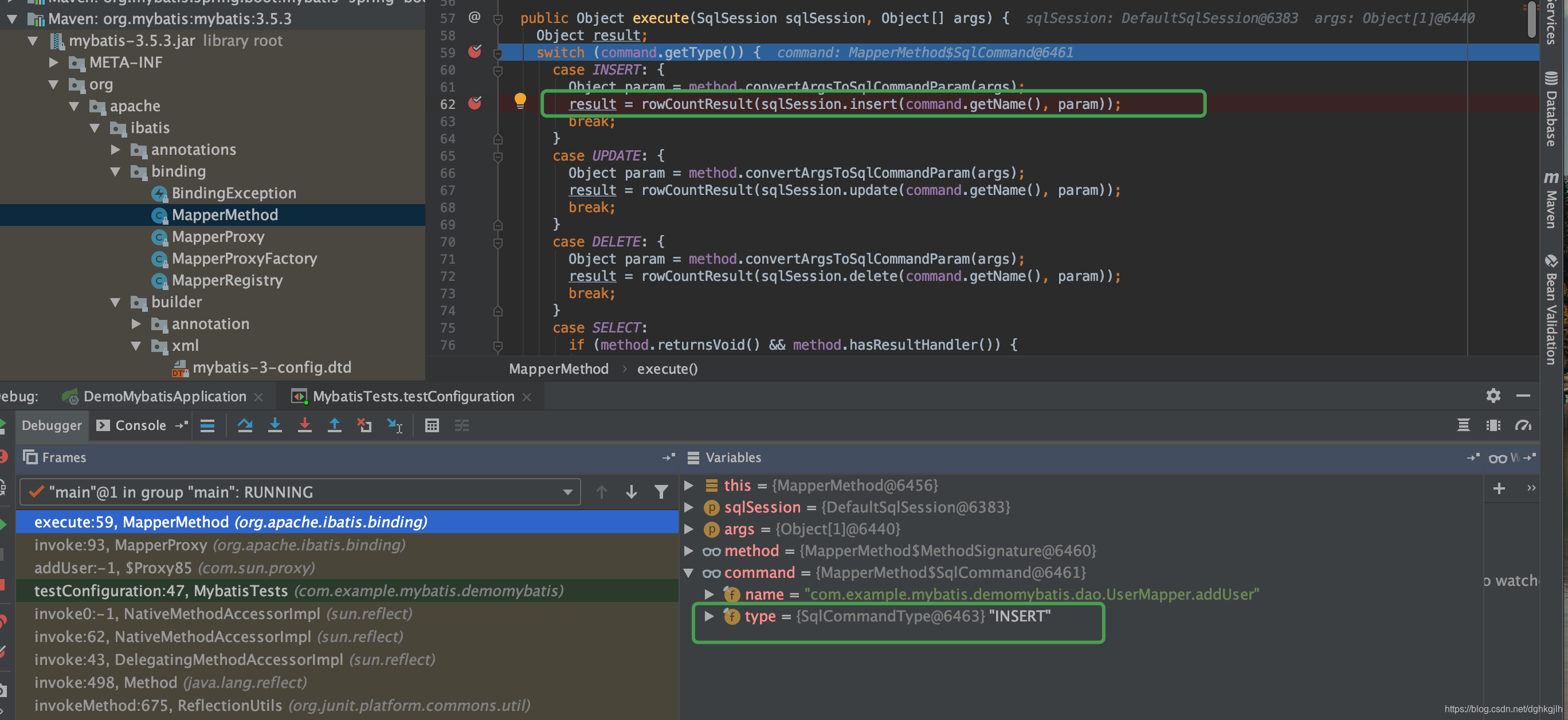
Task: Close the MybatisTests.testConfiguration debug tab
Action: click(x=527, y=397)
